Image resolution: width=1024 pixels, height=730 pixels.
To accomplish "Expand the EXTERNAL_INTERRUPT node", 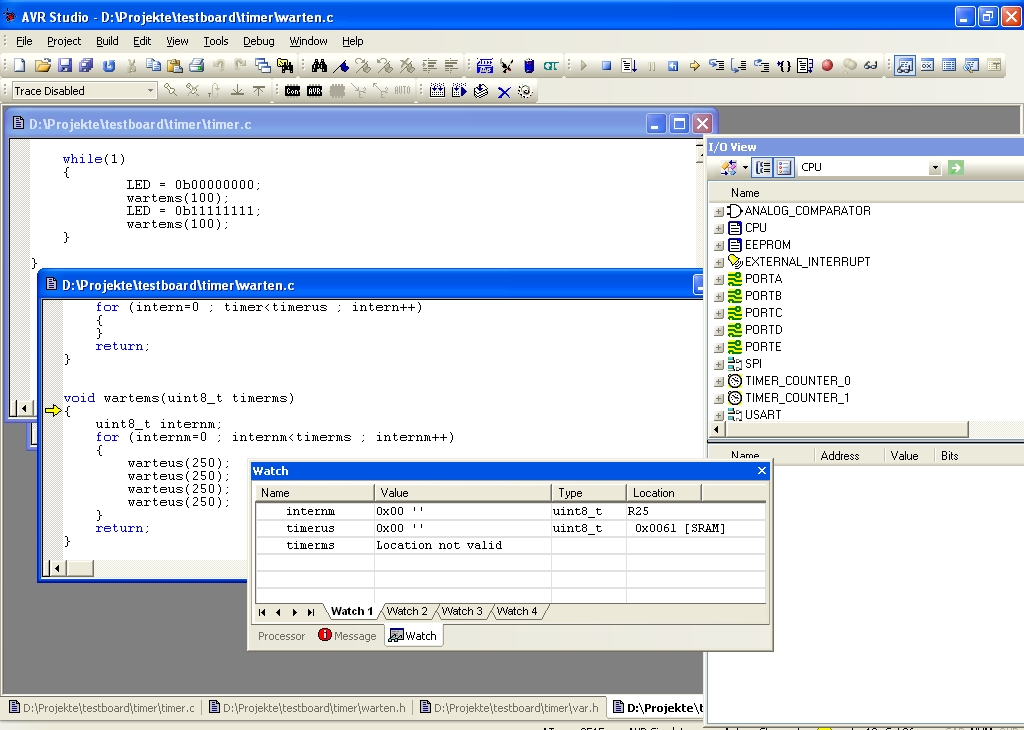I will pyautogui.click(x=718, y=262).
